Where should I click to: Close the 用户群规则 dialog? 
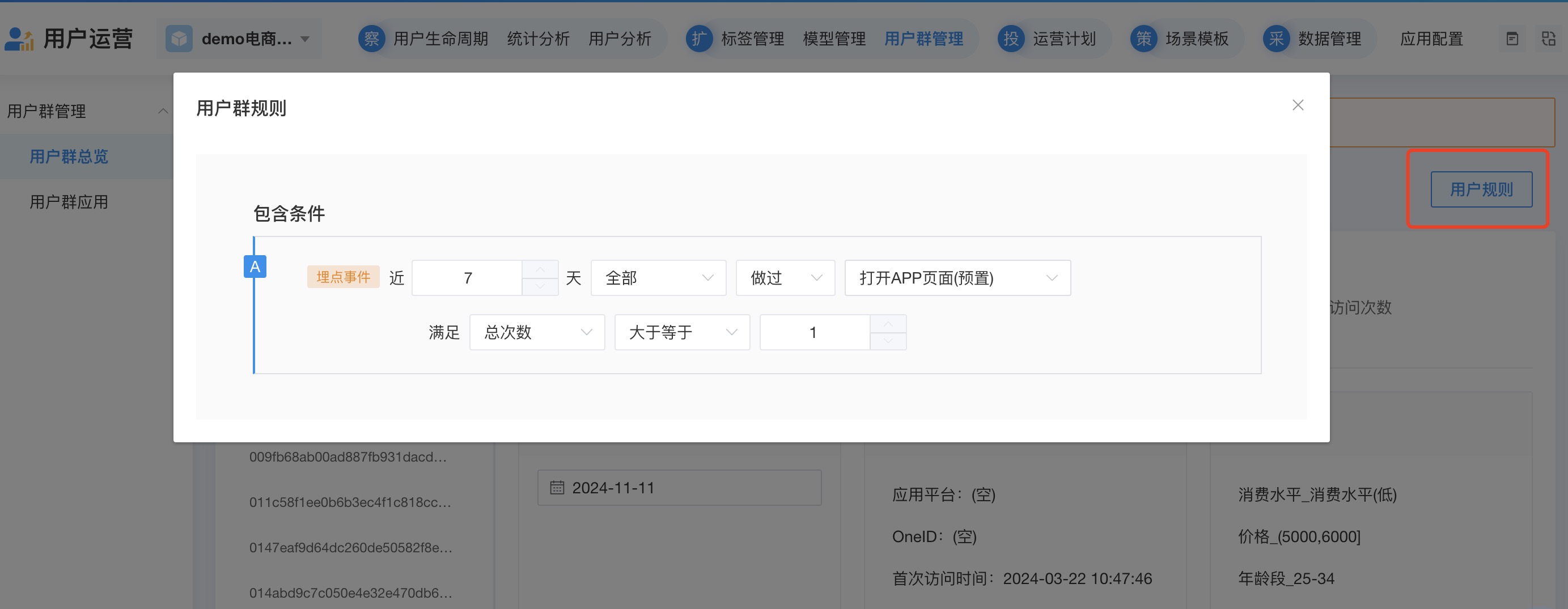pyautogui.click(x=1298, y=105)
